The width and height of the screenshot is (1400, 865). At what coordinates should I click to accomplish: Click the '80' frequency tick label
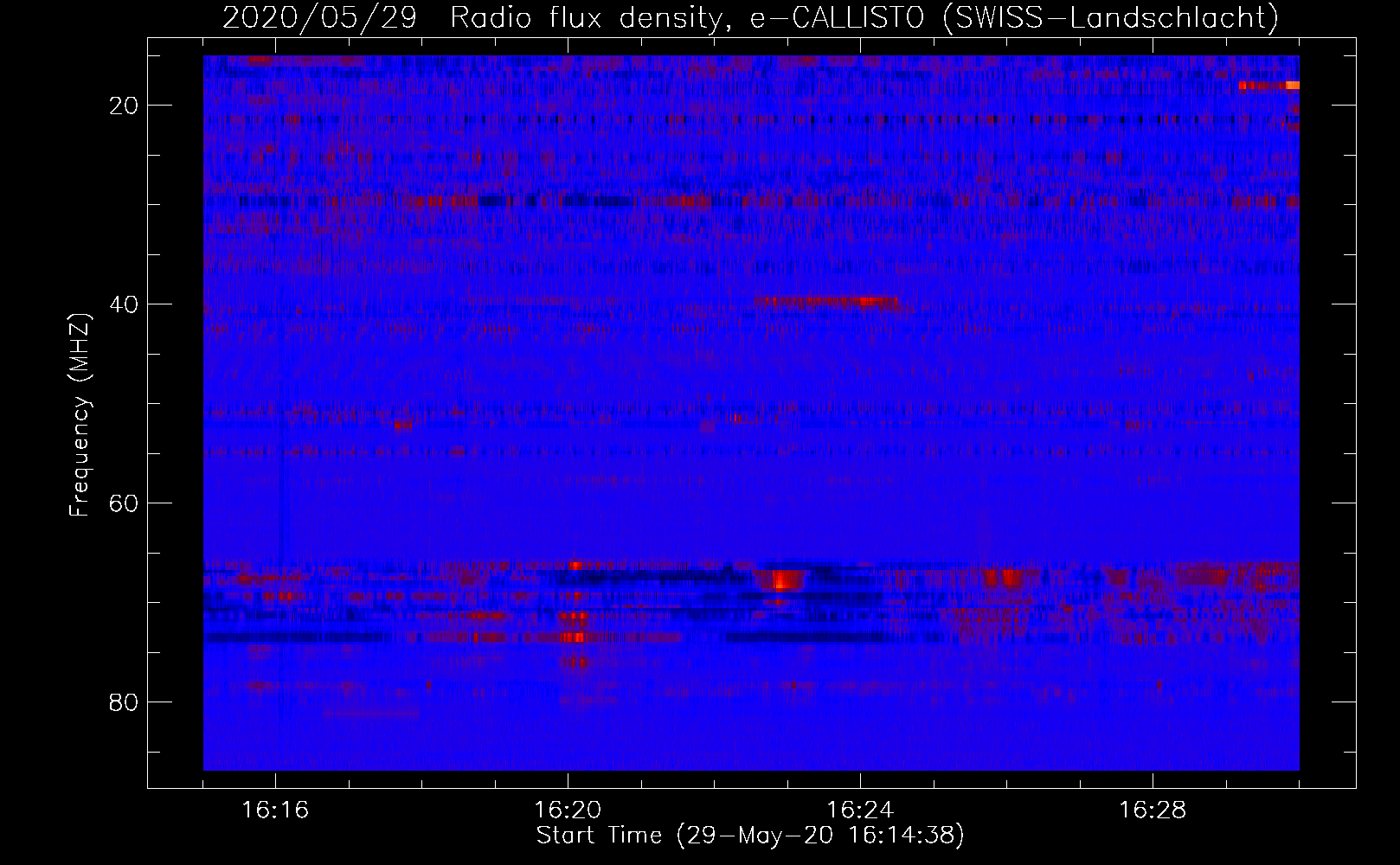pyautogui.click(x=122, y=702)
